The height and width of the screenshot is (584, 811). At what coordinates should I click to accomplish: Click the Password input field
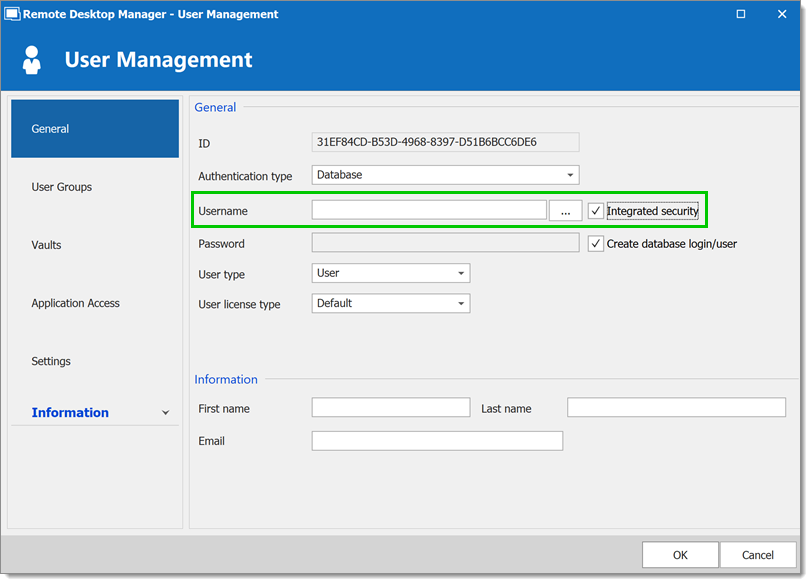[x=445, y=243]
